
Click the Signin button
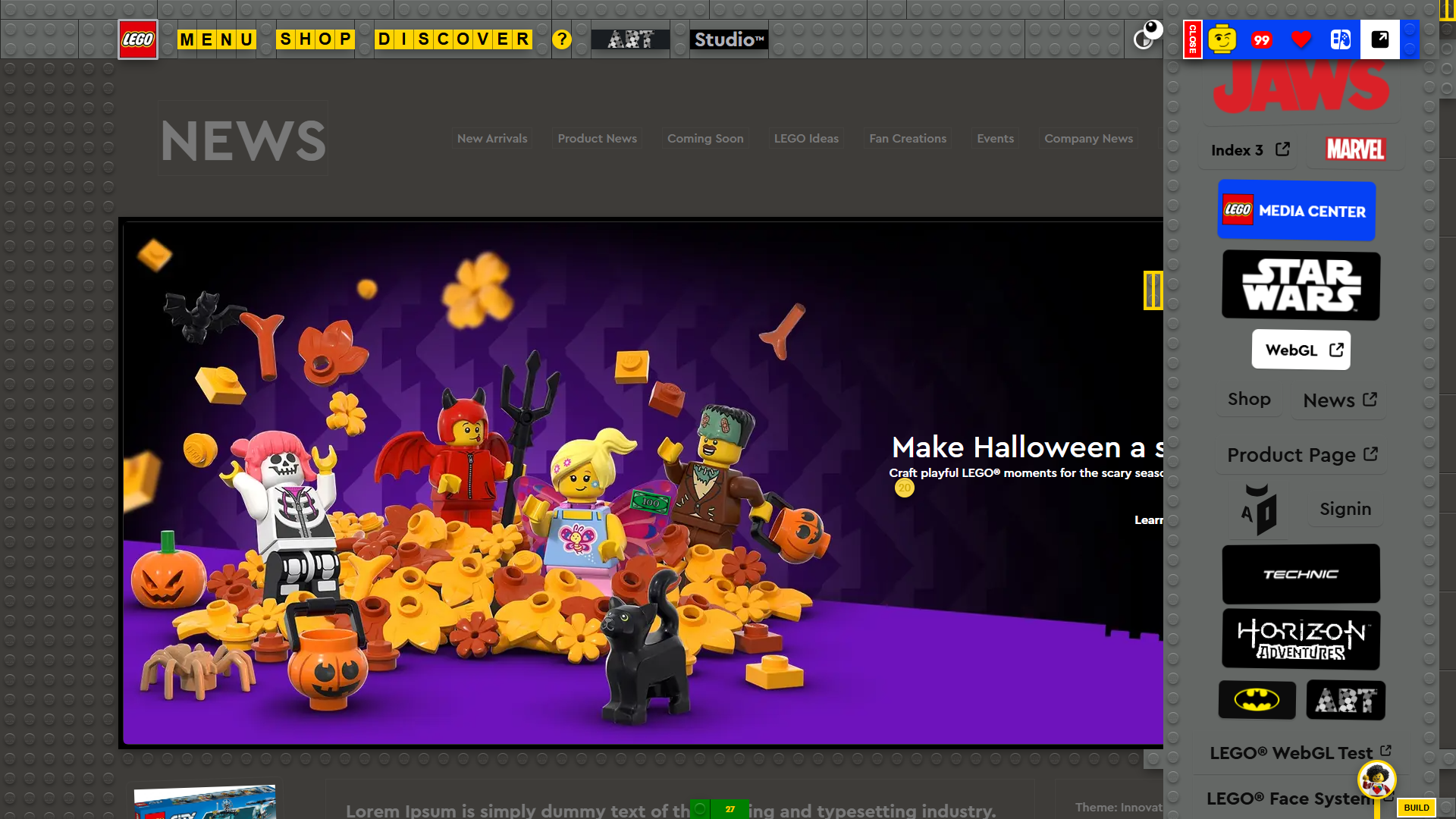click(x=1345, y=509)
